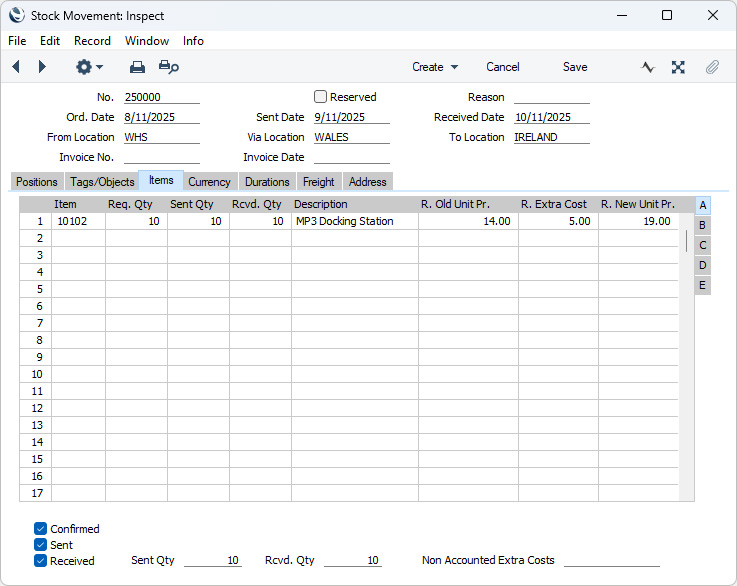
Task: Open attachments paperclip icon
Action: [x=712, y=67]
